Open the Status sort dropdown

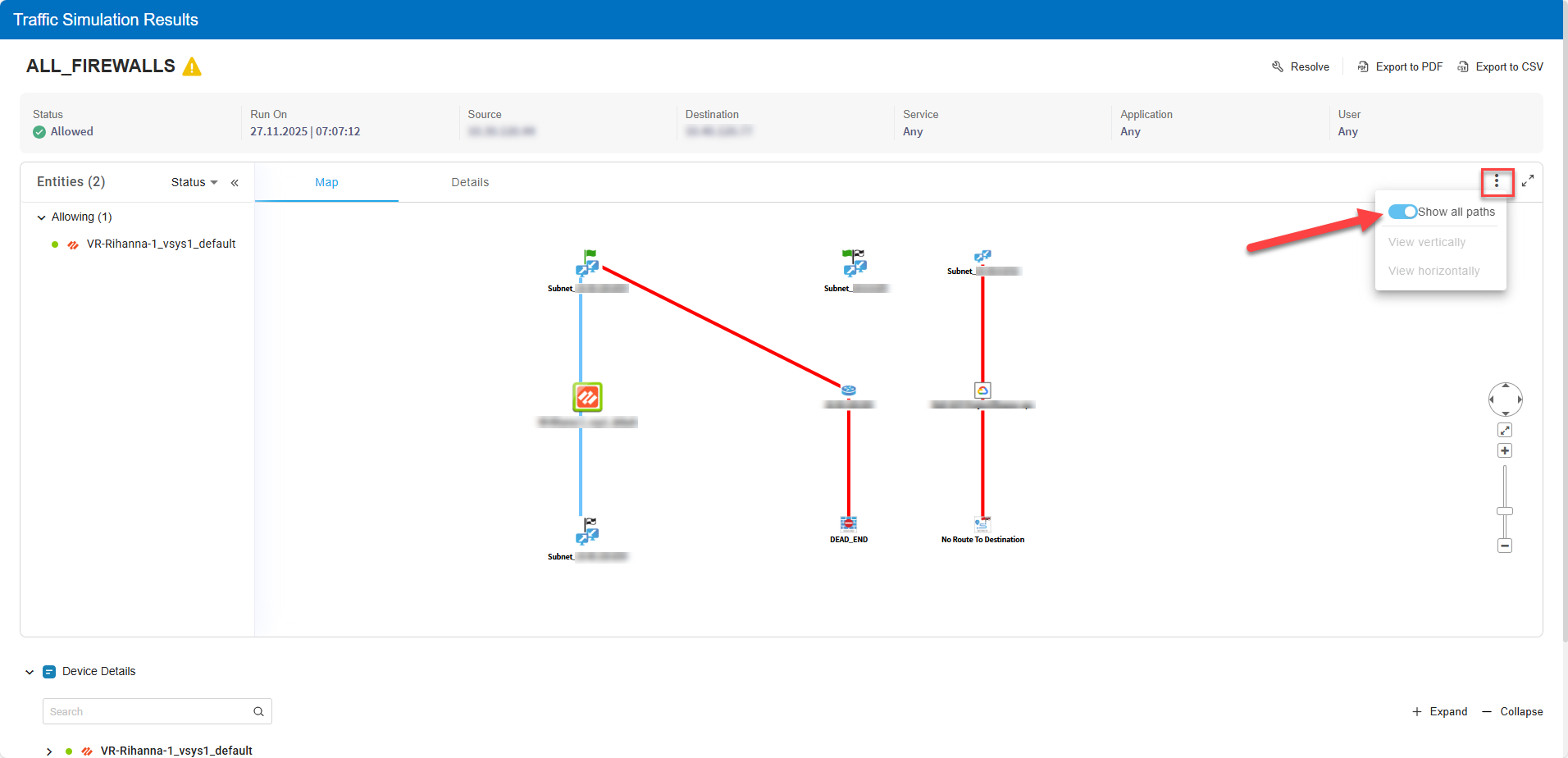(x=194, y=182)
